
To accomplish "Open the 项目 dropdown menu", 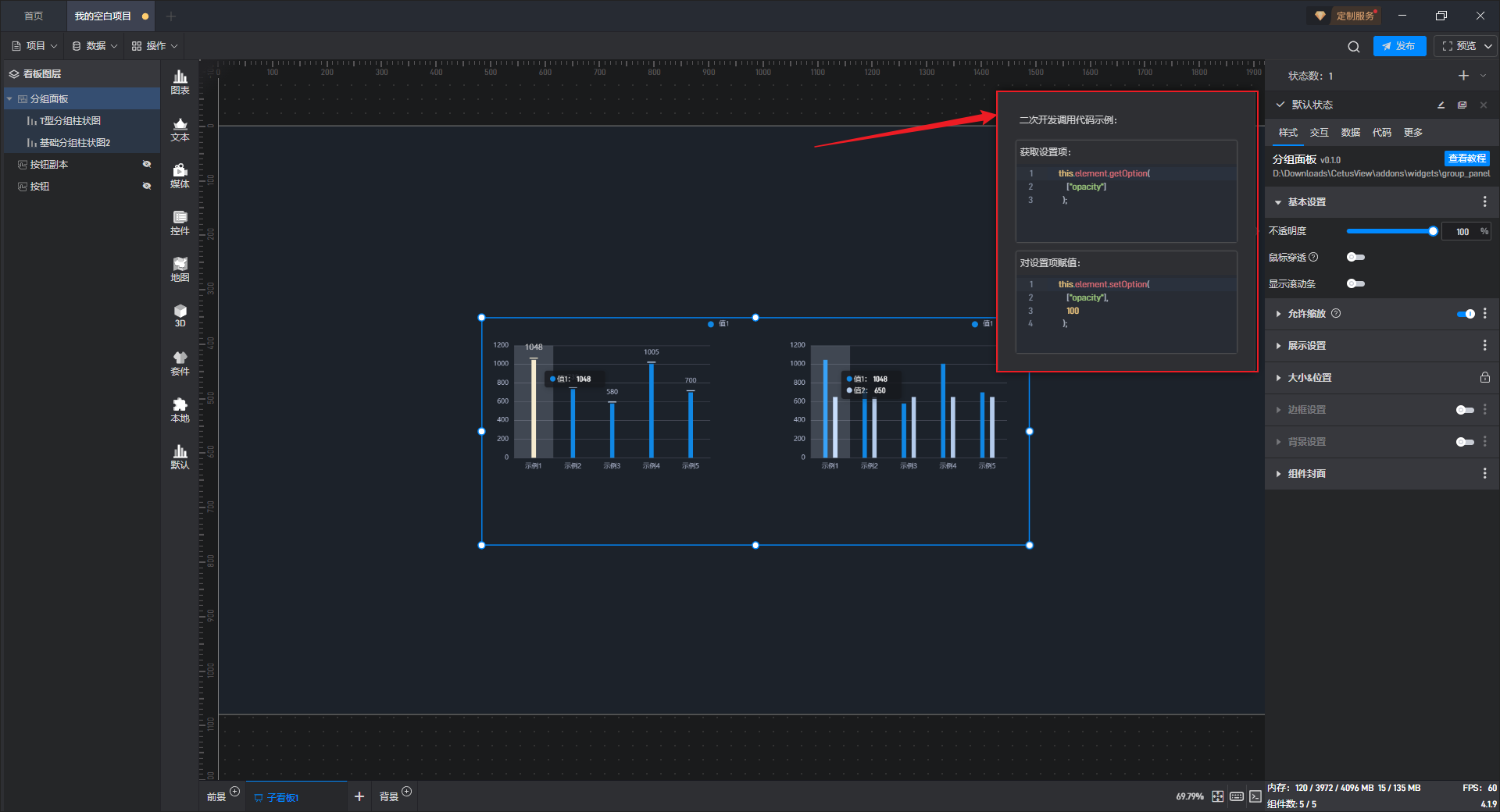I will (35, 46).
